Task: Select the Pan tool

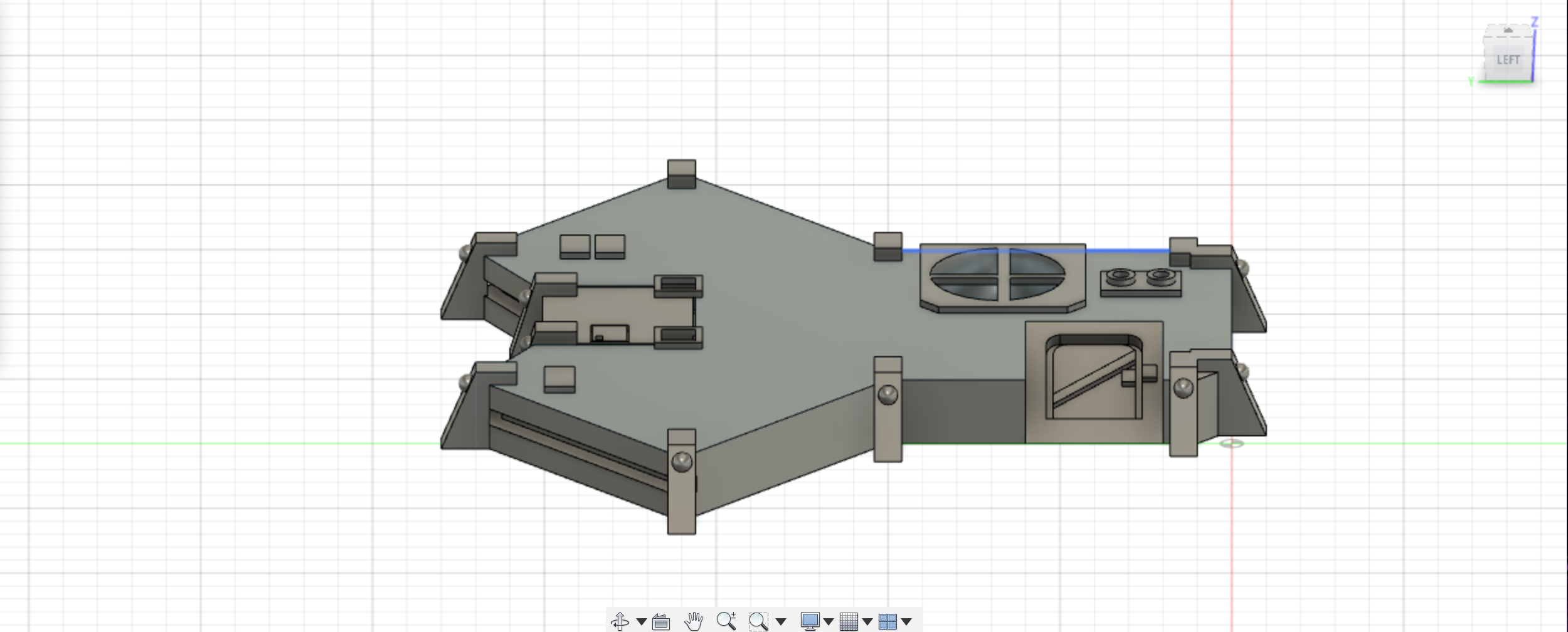Action: click(x=693, y=621)
